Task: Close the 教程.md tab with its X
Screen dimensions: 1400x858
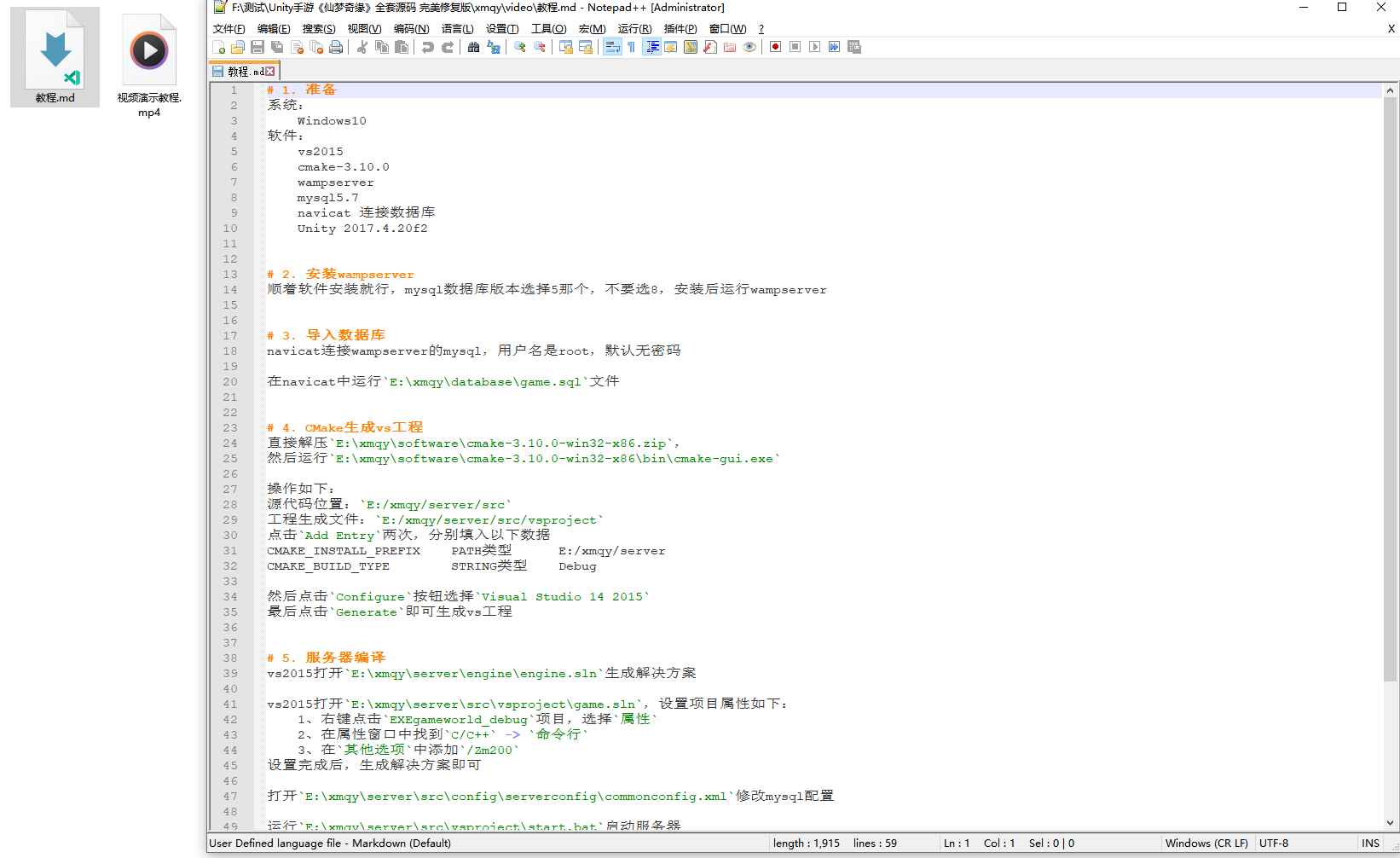Action: 270,72
